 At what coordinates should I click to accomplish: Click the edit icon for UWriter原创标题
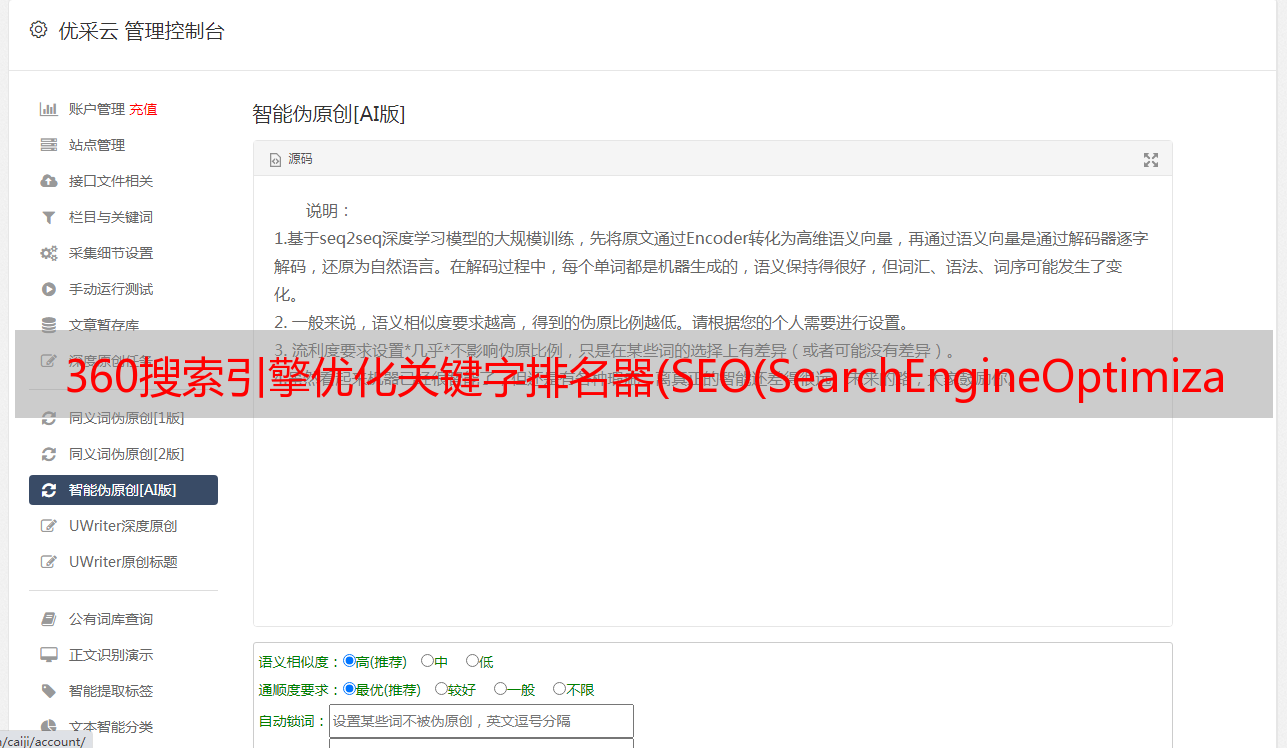coord(48,562)
